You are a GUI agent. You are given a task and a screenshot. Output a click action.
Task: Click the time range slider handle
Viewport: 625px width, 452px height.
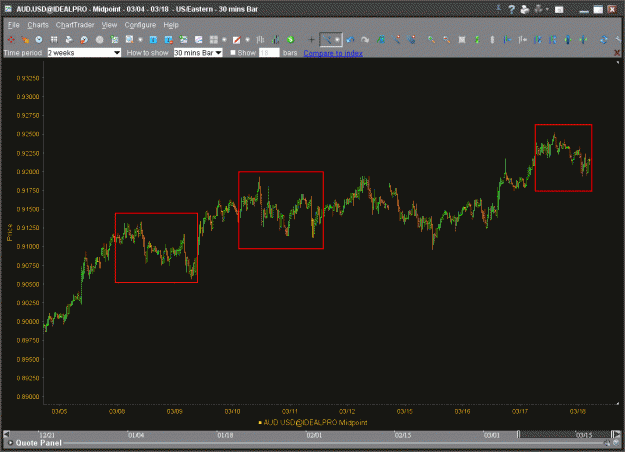pos(518,434)
